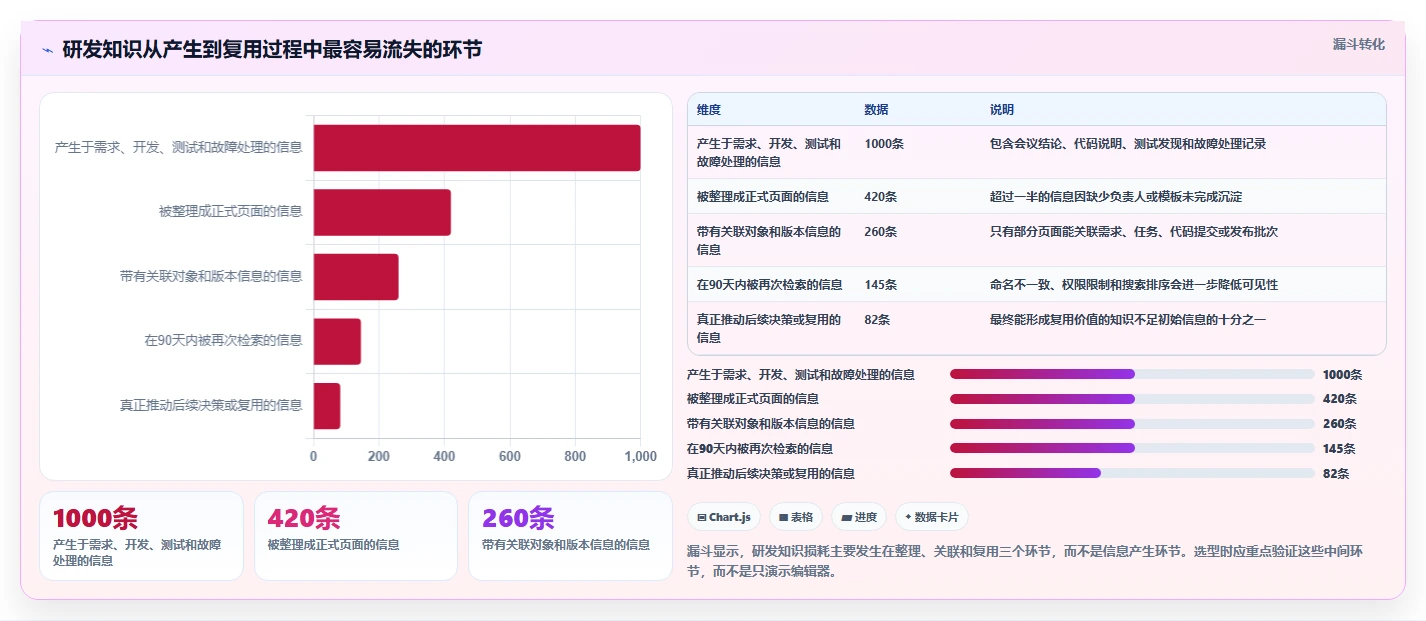The width and height of the screenshot is (1426, 621).
Task: Click the progress label 被整理成正式页面的信息
Action: pyautogui.click(x=753, y=399)
